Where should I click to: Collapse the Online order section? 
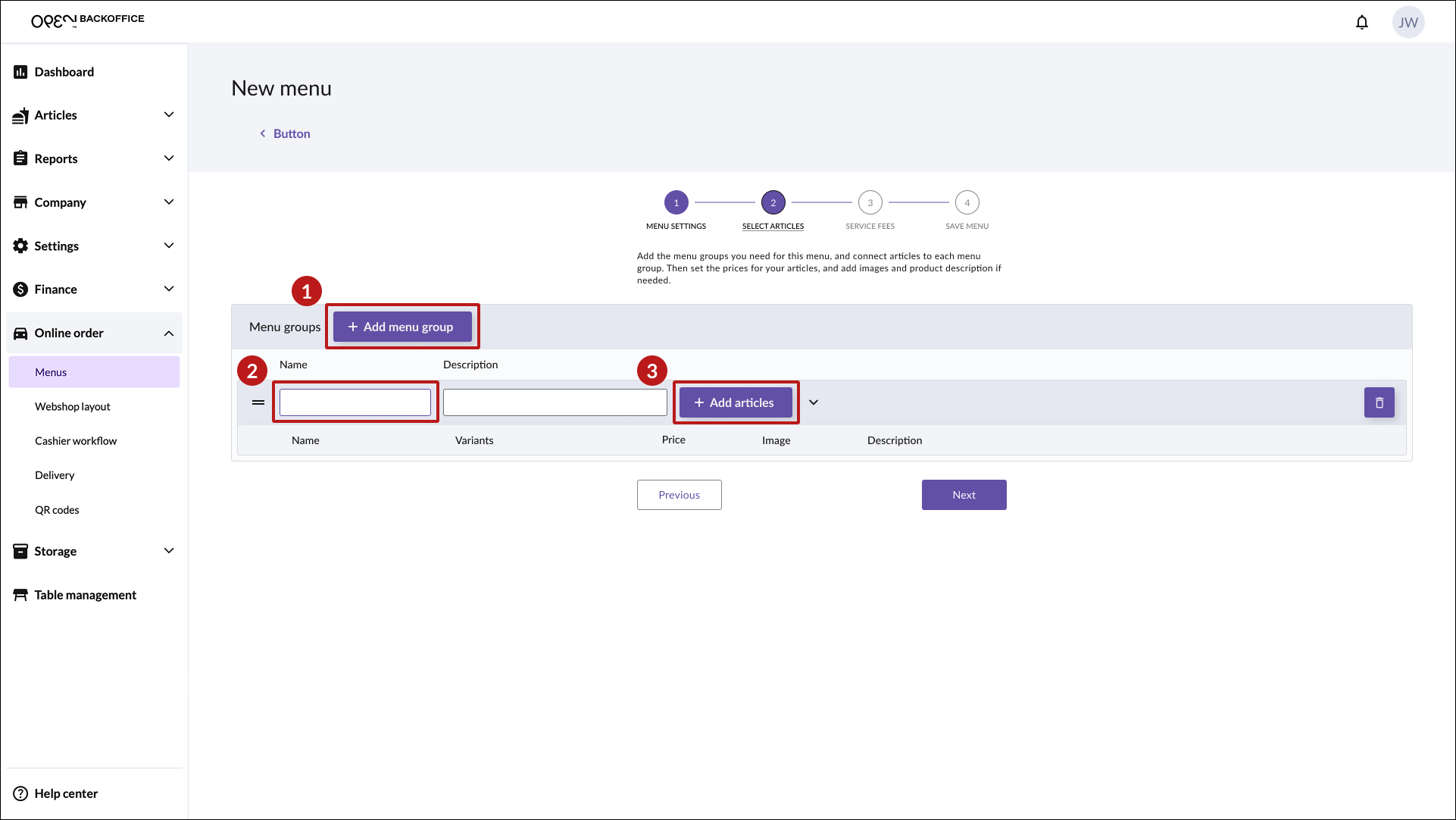[169, 333]
